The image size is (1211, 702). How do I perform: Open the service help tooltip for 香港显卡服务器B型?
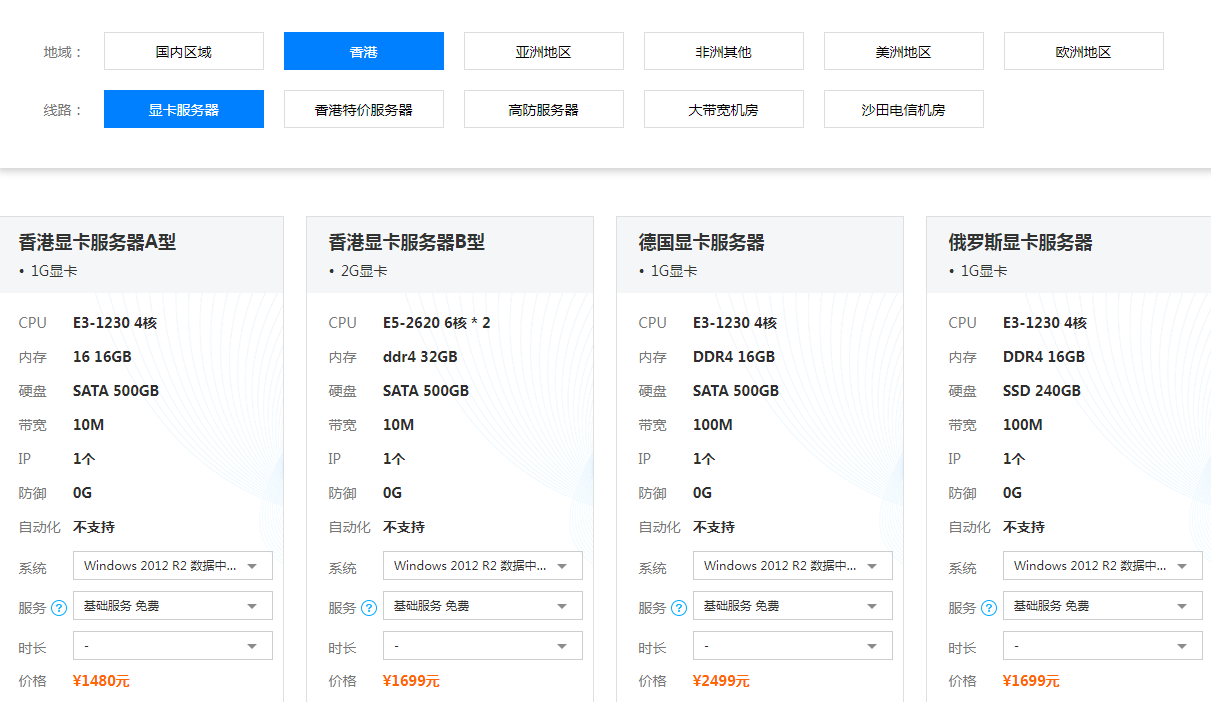click(x=370, y=605)
